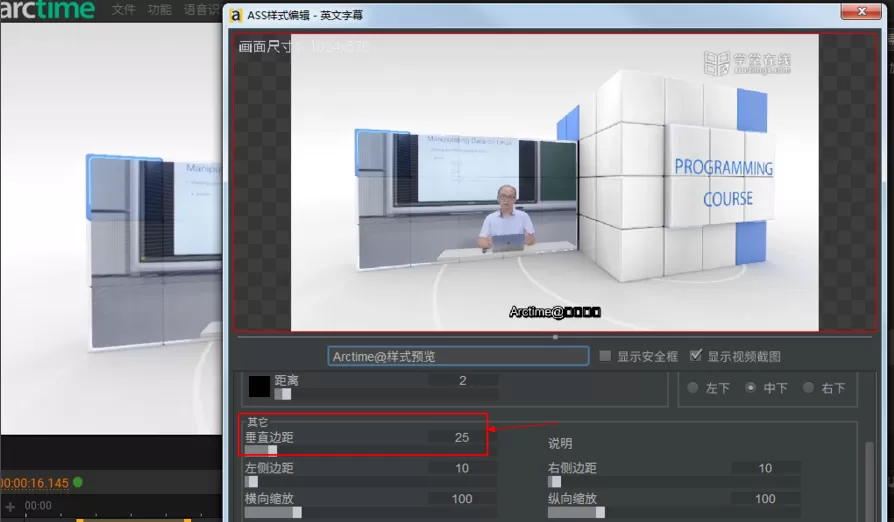Select the 左下 alignment radio button
894x522 pixels.
(693, 388)
